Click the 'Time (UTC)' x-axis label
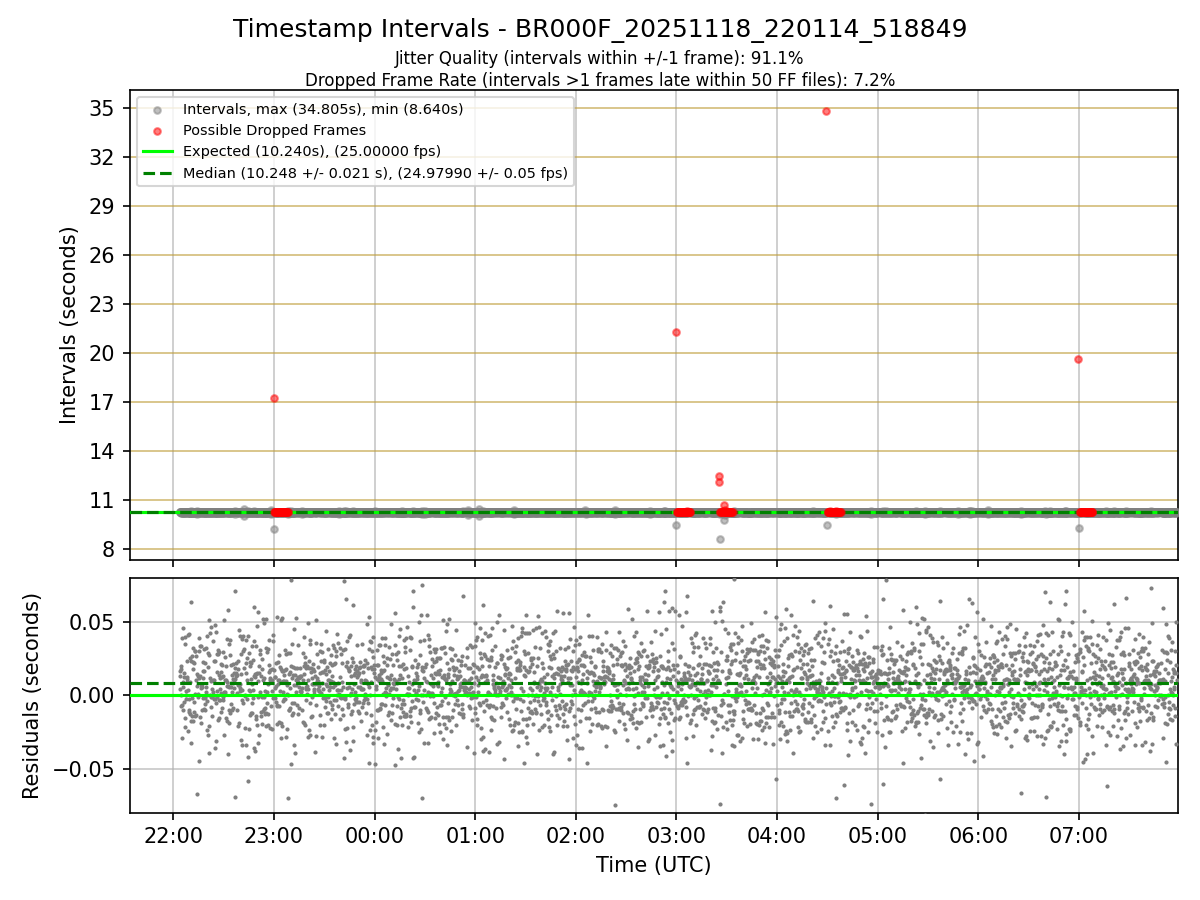Screen dimensions: 1200x900 pos(653,865)
